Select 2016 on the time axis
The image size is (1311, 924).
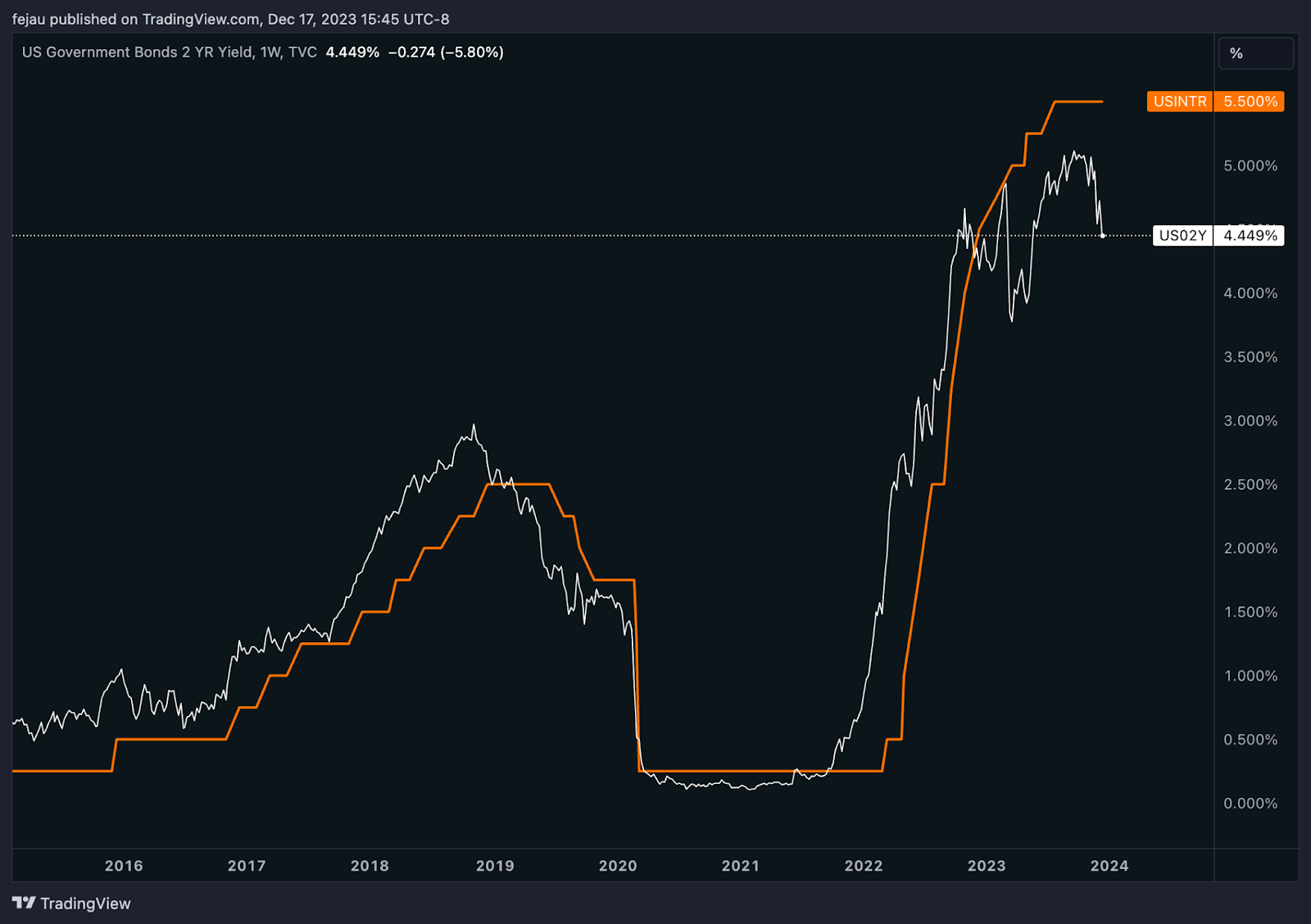pyautogui.click(x=124, y=866)
